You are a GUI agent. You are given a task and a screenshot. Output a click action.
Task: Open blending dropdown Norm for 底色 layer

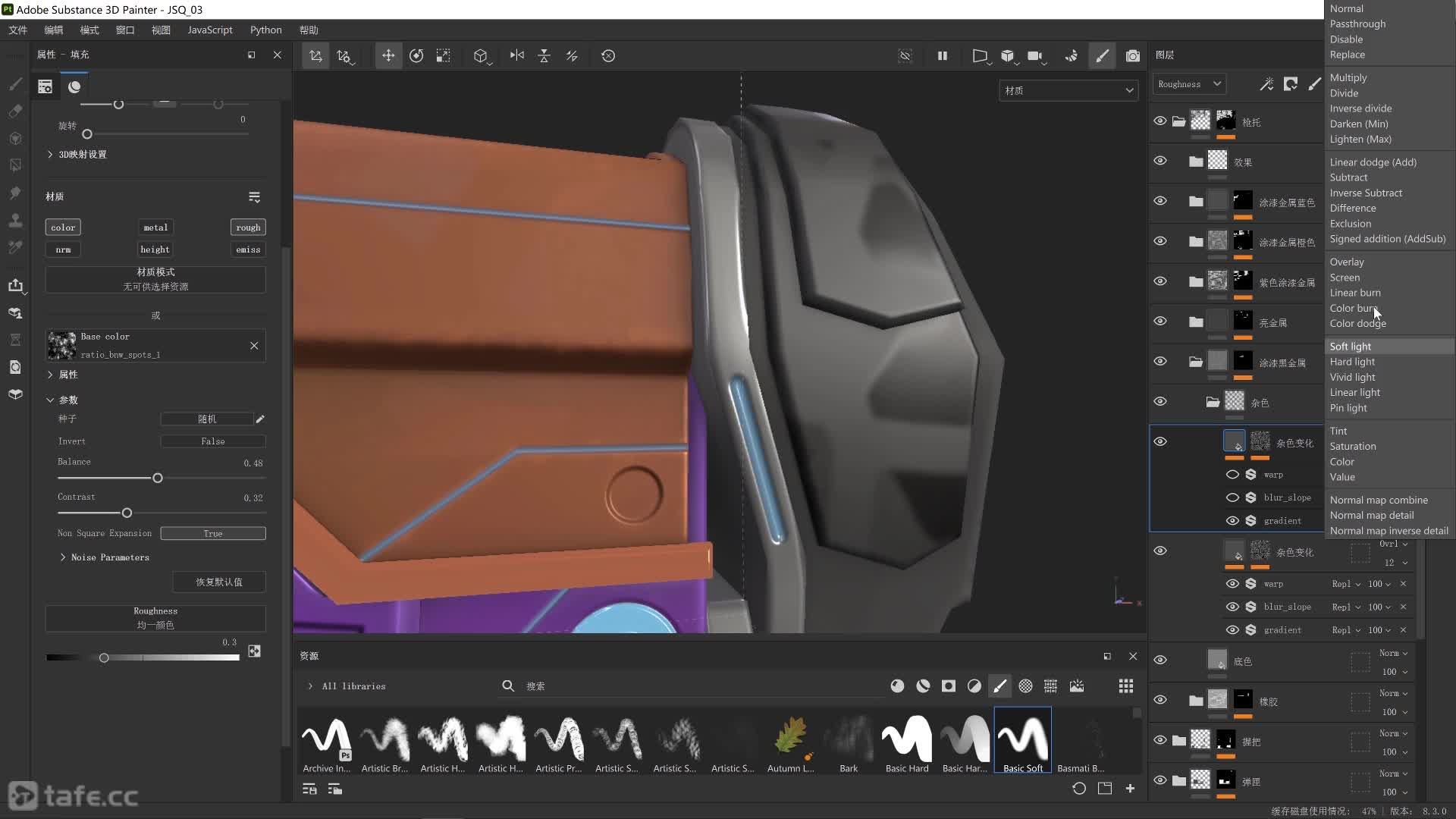[x=1393, y=653]
